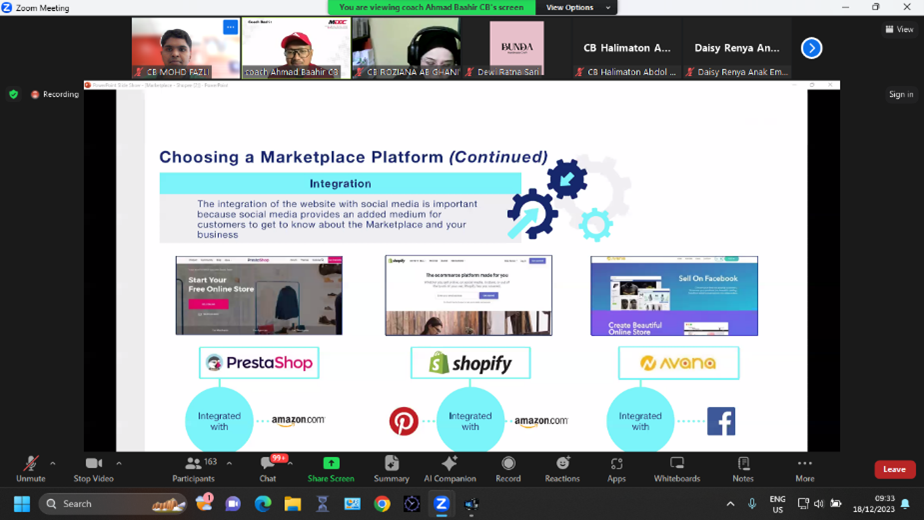The height and width of the screenshot is (520, 924).
Task: Expand chat options arrow
Action: coord(291,463)
